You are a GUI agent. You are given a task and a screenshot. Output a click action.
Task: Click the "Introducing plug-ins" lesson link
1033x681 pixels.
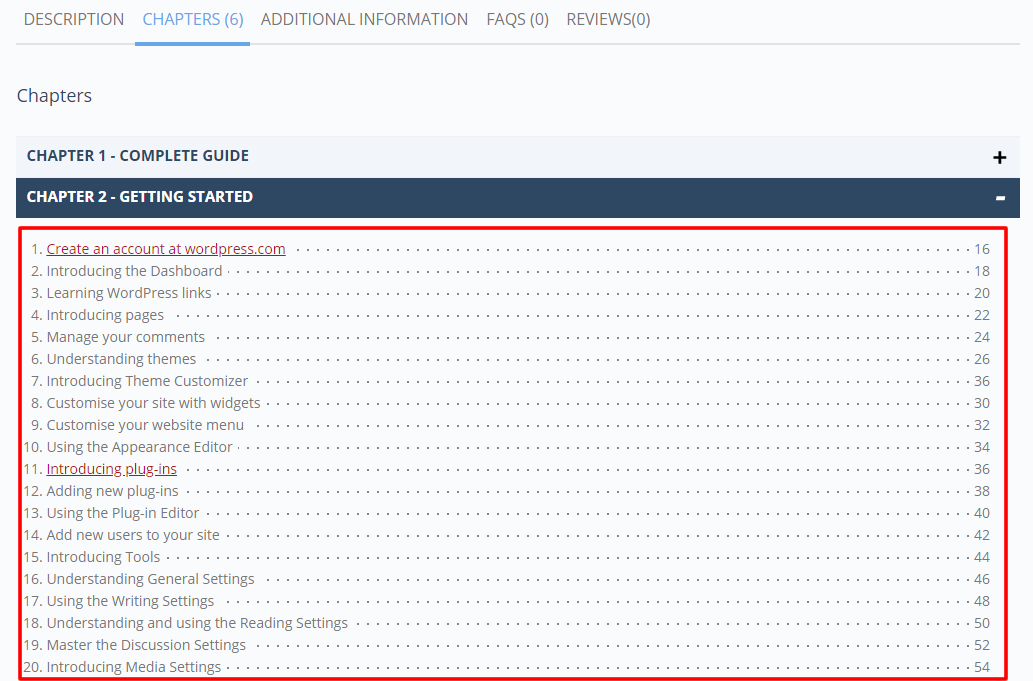point(112,469)
